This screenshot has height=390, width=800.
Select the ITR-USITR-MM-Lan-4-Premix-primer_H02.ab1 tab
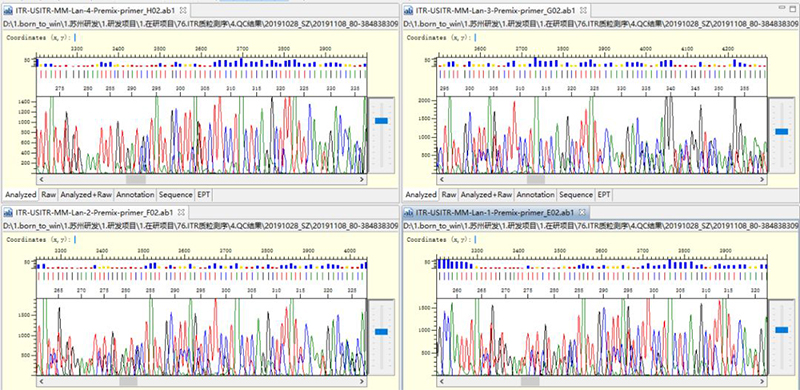[x=95, y=10]
